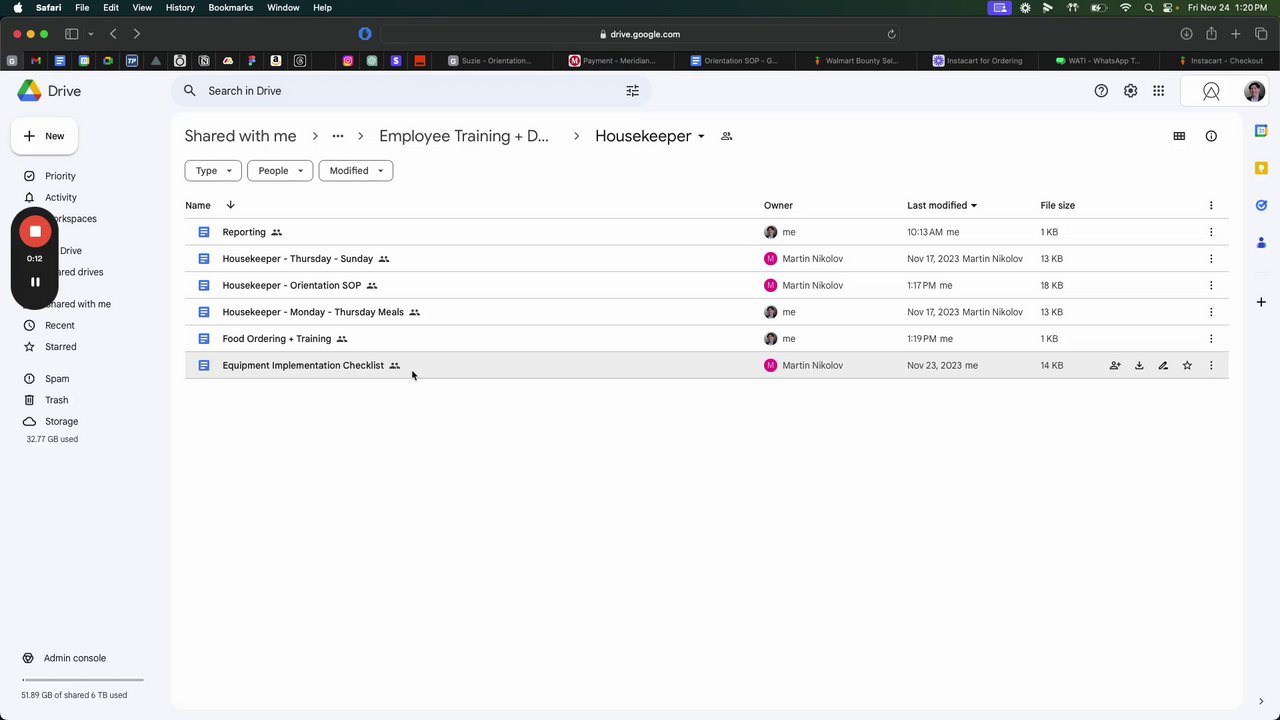Pause the screen recording
The width and height of the screenshot is (1280, 720).
(35, 282)
